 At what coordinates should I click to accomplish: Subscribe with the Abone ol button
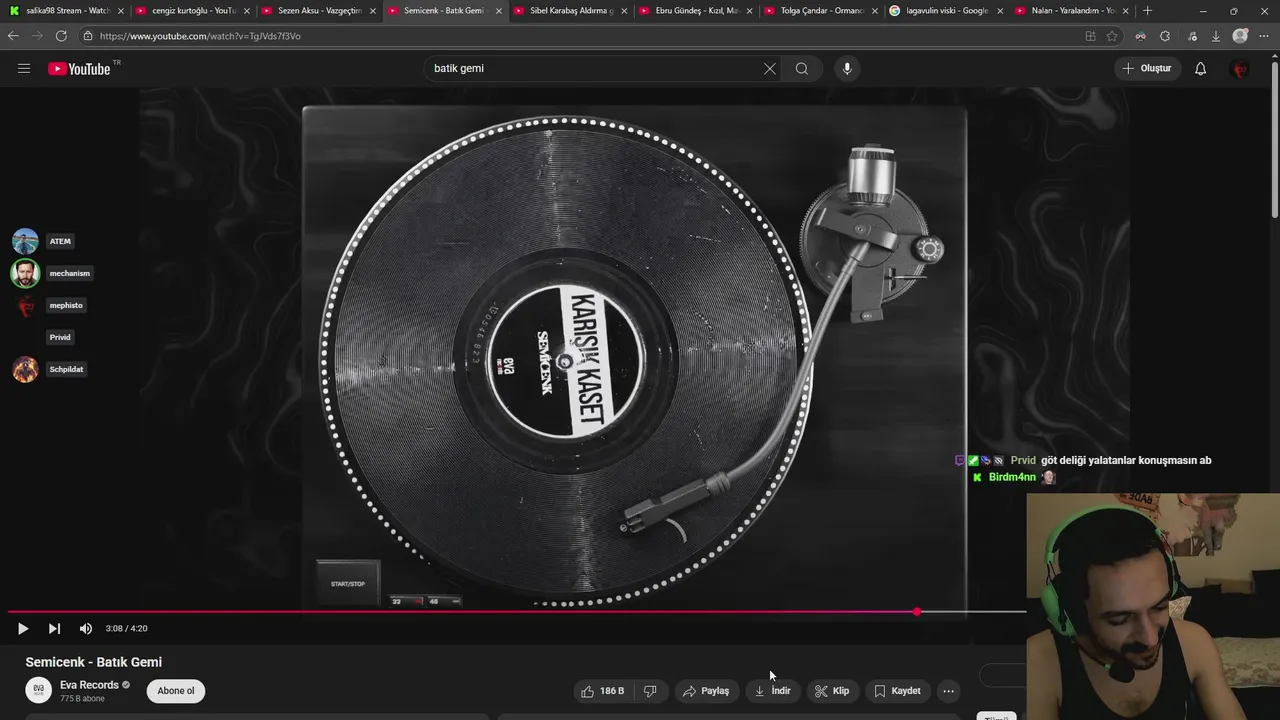pos(176,691)
